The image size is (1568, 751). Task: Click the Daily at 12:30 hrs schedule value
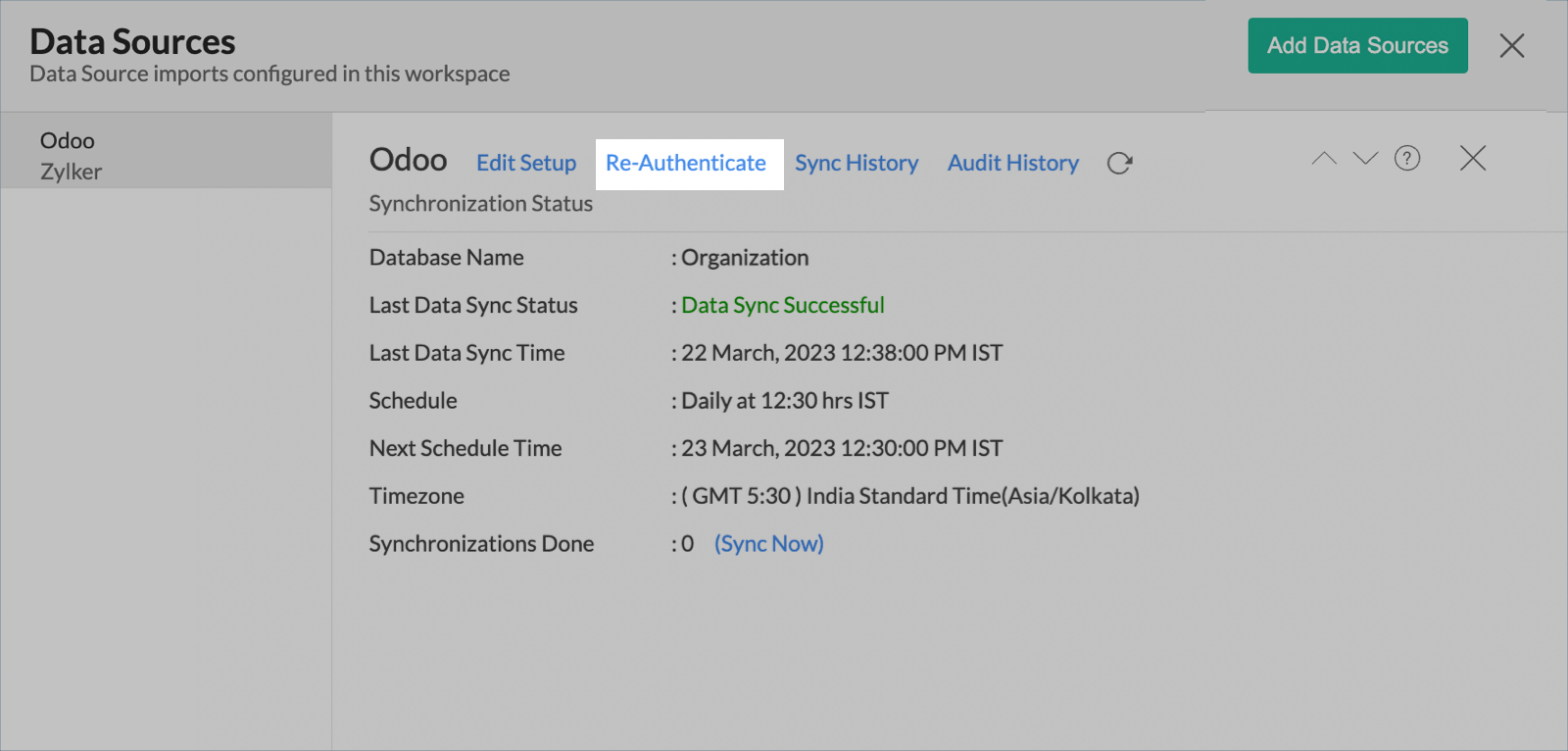(x=784, y=401)
